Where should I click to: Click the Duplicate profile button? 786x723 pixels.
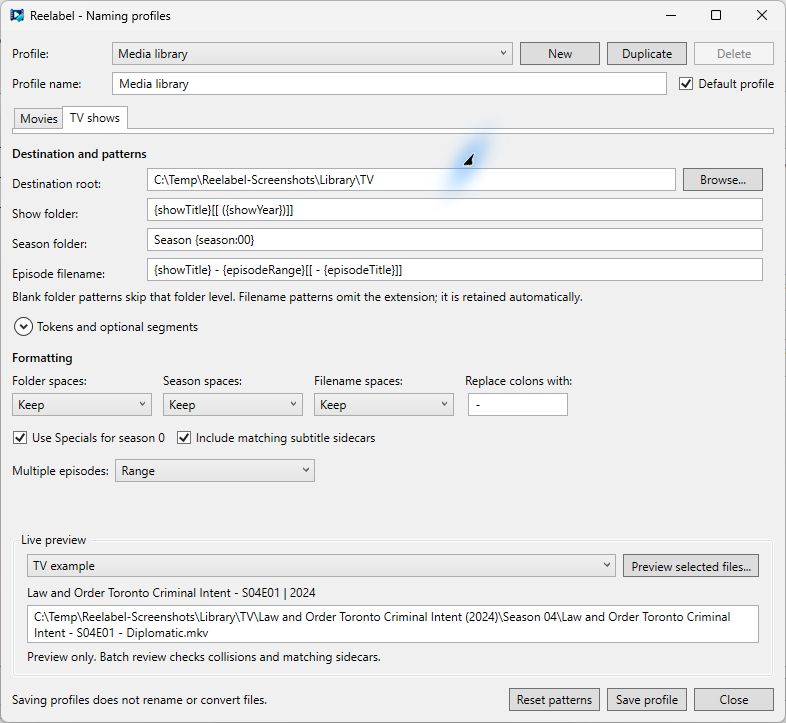coord(647,54)
